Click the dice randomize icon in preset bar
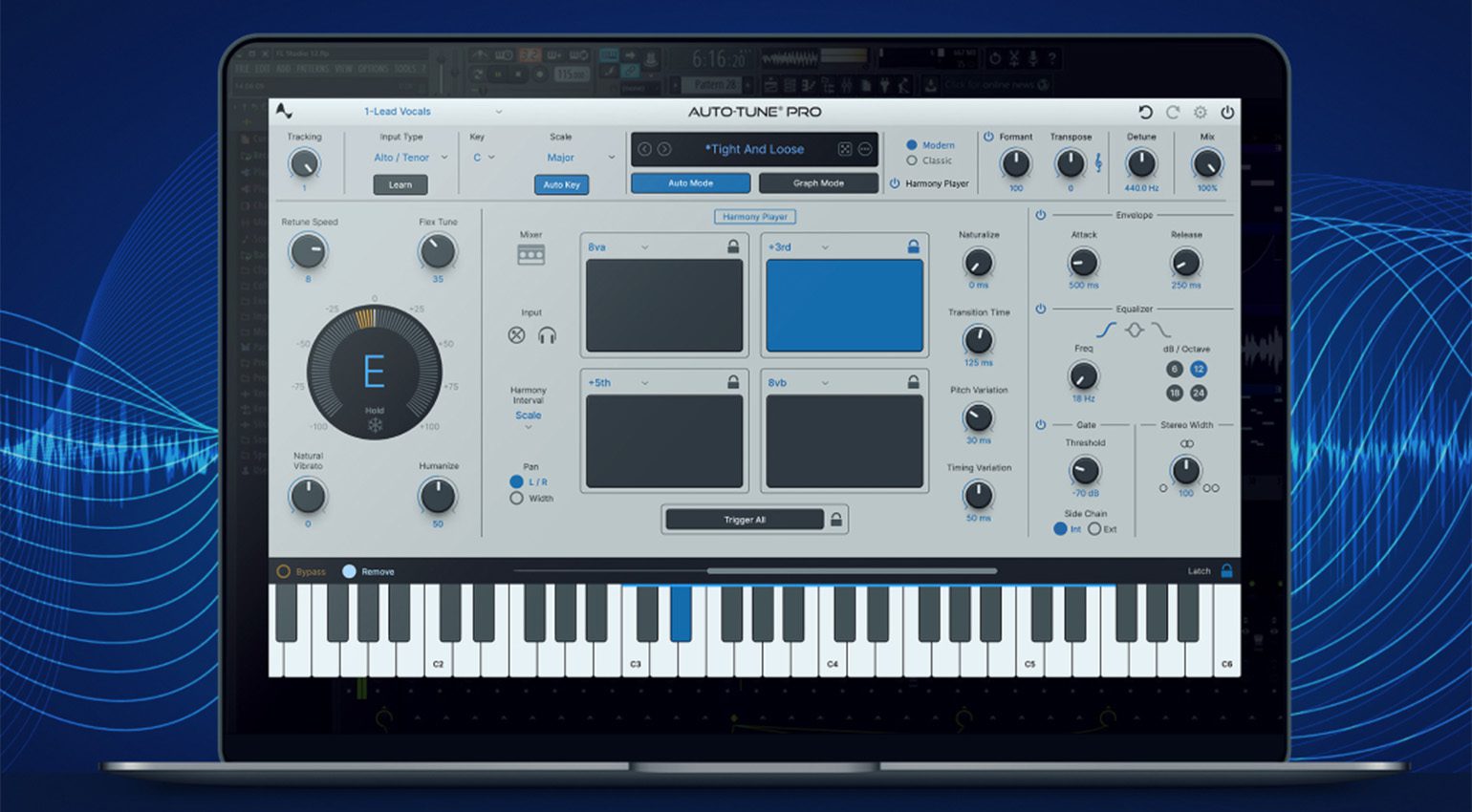 845,150
